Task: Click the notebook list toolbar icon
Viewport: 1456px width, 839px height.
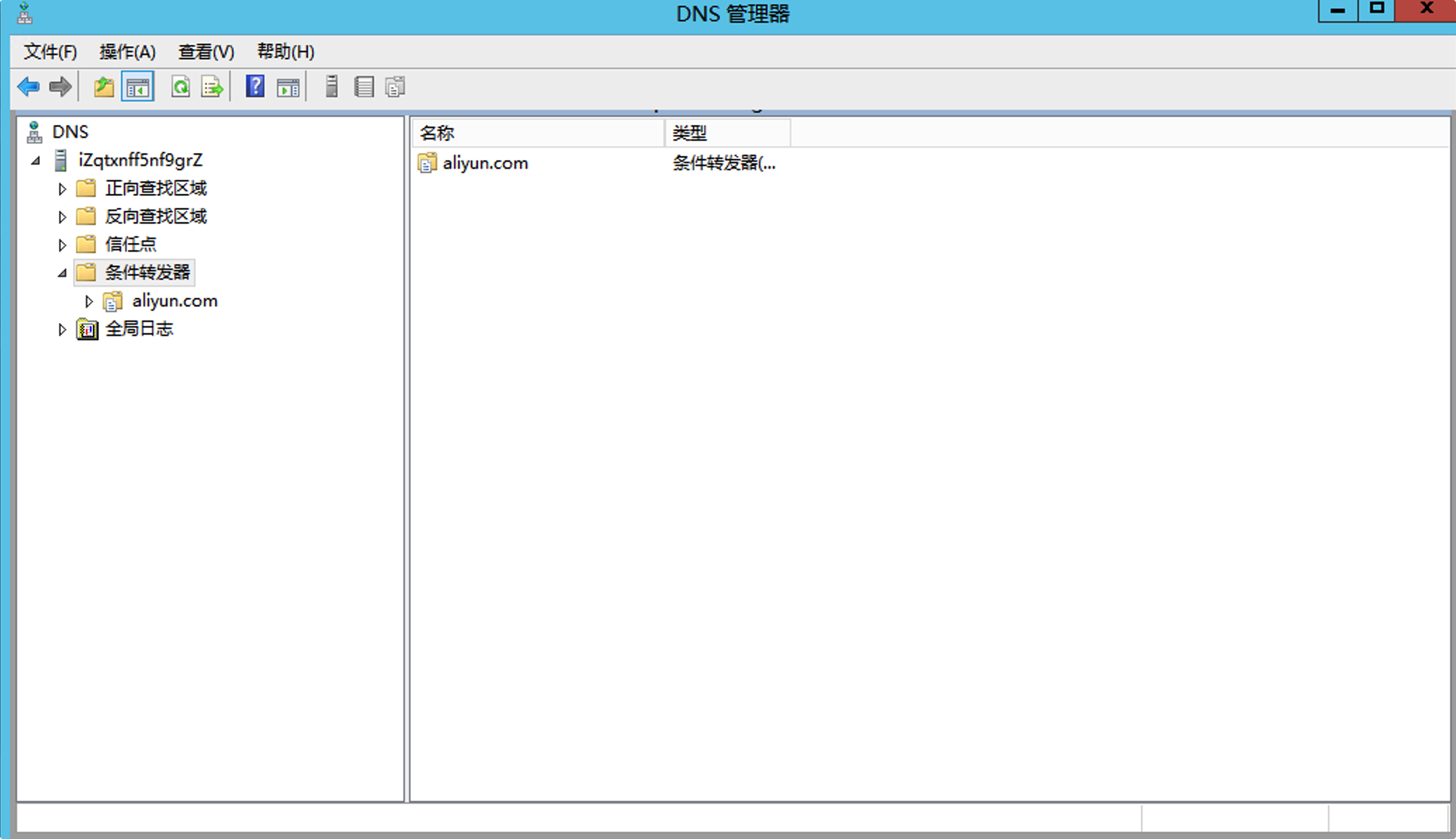Action: [x=364, y=87]
